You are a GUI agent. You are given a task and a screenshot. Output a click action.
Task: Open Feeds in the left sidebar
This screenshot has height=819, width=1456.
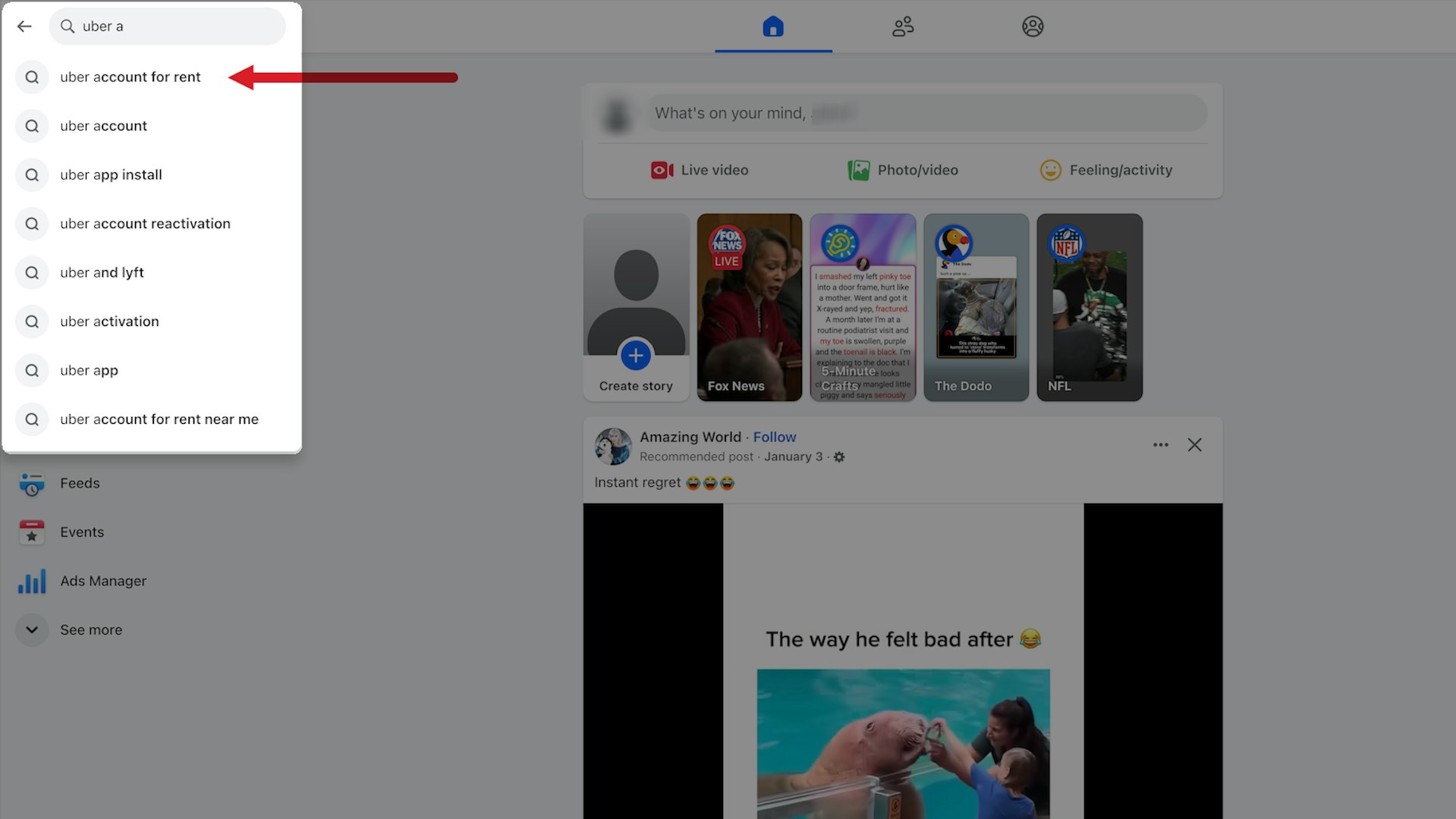tap(152, 483)
